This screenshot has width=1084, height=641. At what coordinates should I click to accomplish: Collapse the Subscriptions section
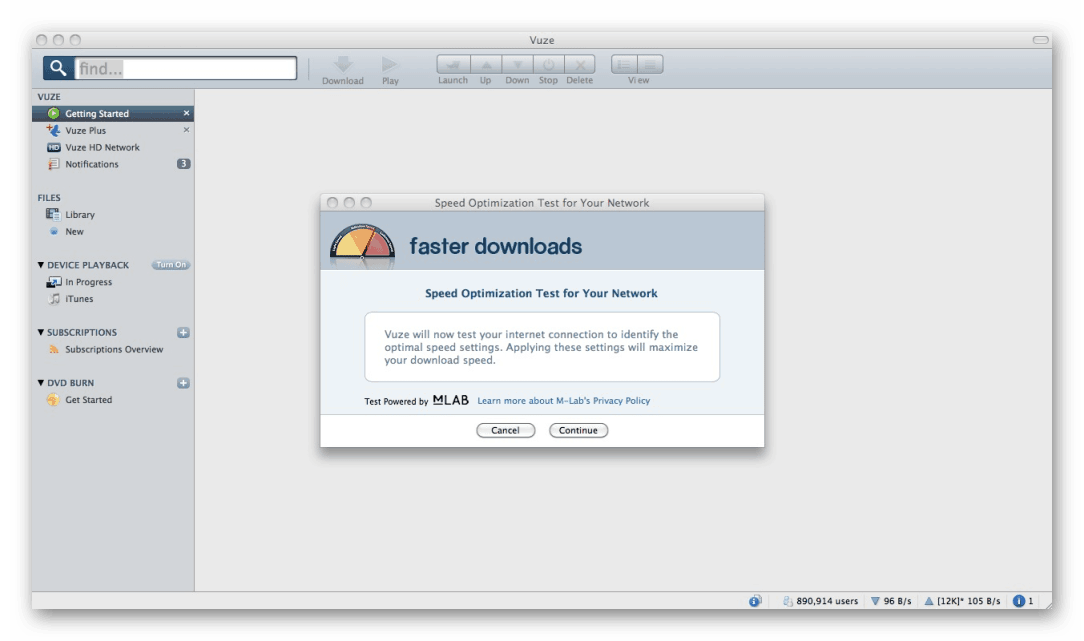41,332
